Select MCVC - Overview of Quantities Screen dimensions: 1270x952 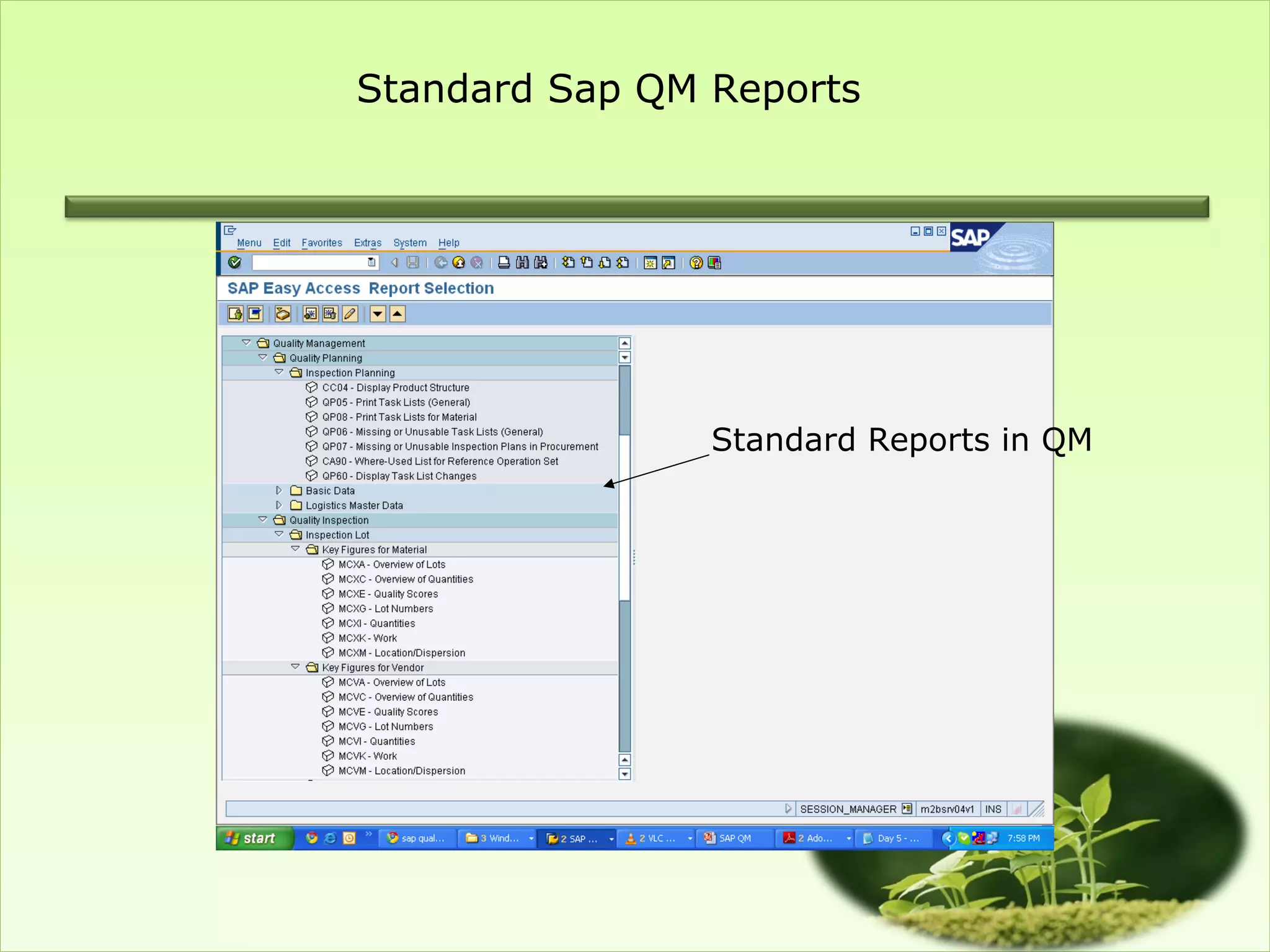406,697
